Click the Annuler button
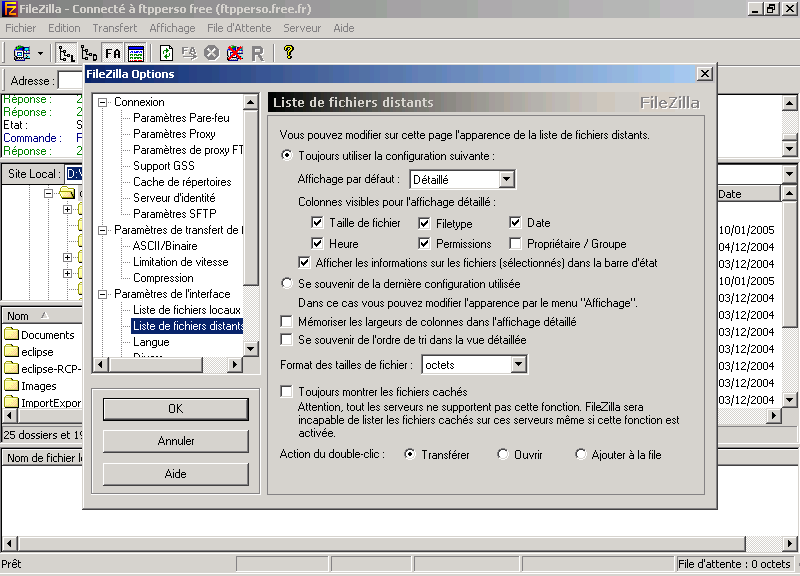Image resolution: width=800 pixels, height=576 pixels. [176, 441]
